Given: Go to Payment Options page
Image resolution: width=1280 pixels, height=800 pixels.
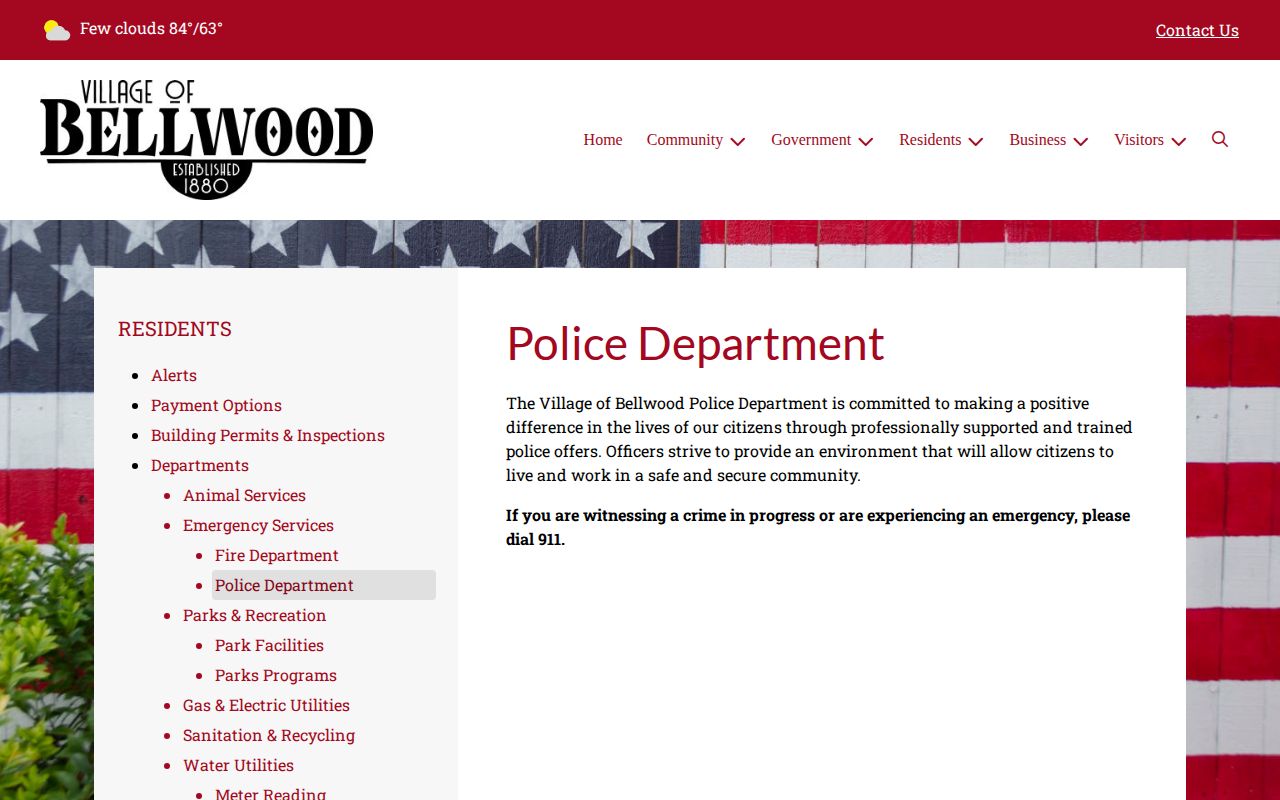Looking at the screenshot, I should [216, 405].
